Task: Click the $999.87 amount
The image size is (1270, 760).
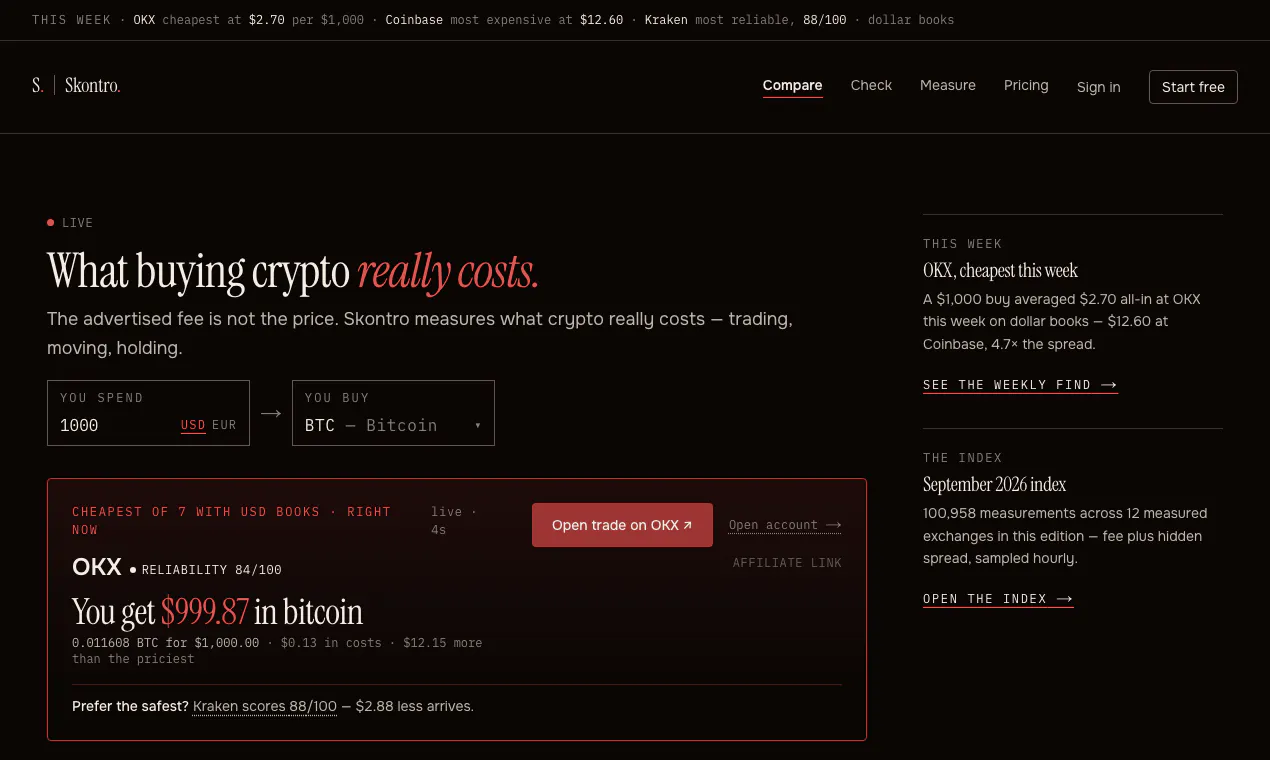Action: [x=205, y=611]
